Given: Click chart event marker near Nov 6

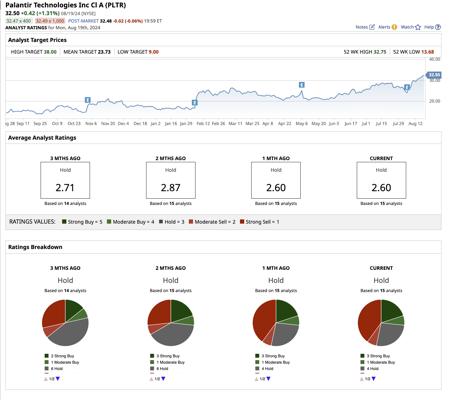Looking at the screenshot, I should [88, 100].
